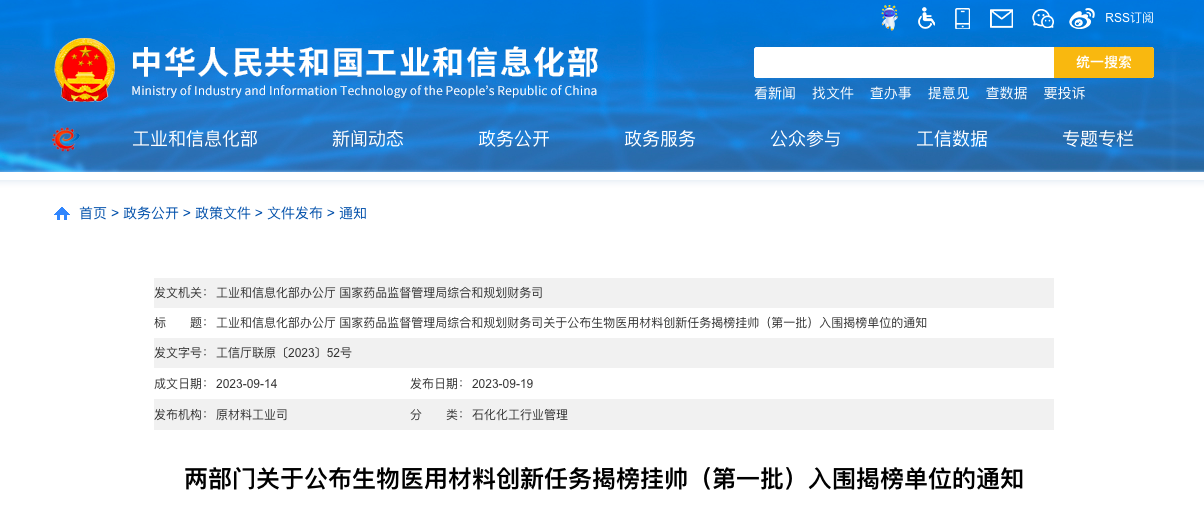
Task: Click the wheelchair accessibility icon
Action: pyautogui.click(x=927, y=18)
